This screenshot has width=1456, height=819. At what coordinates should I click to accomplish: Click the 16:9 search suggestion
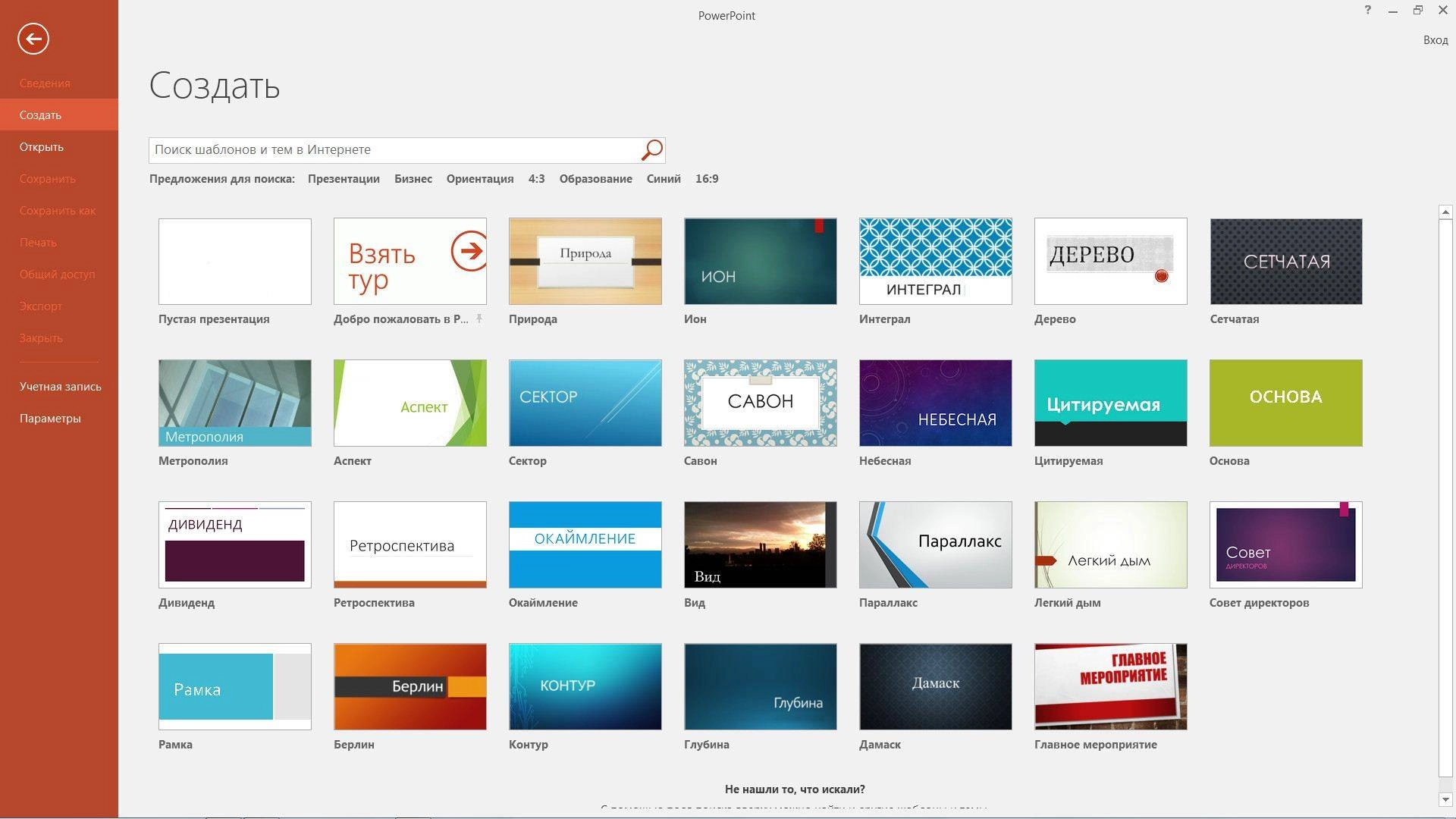707,179
